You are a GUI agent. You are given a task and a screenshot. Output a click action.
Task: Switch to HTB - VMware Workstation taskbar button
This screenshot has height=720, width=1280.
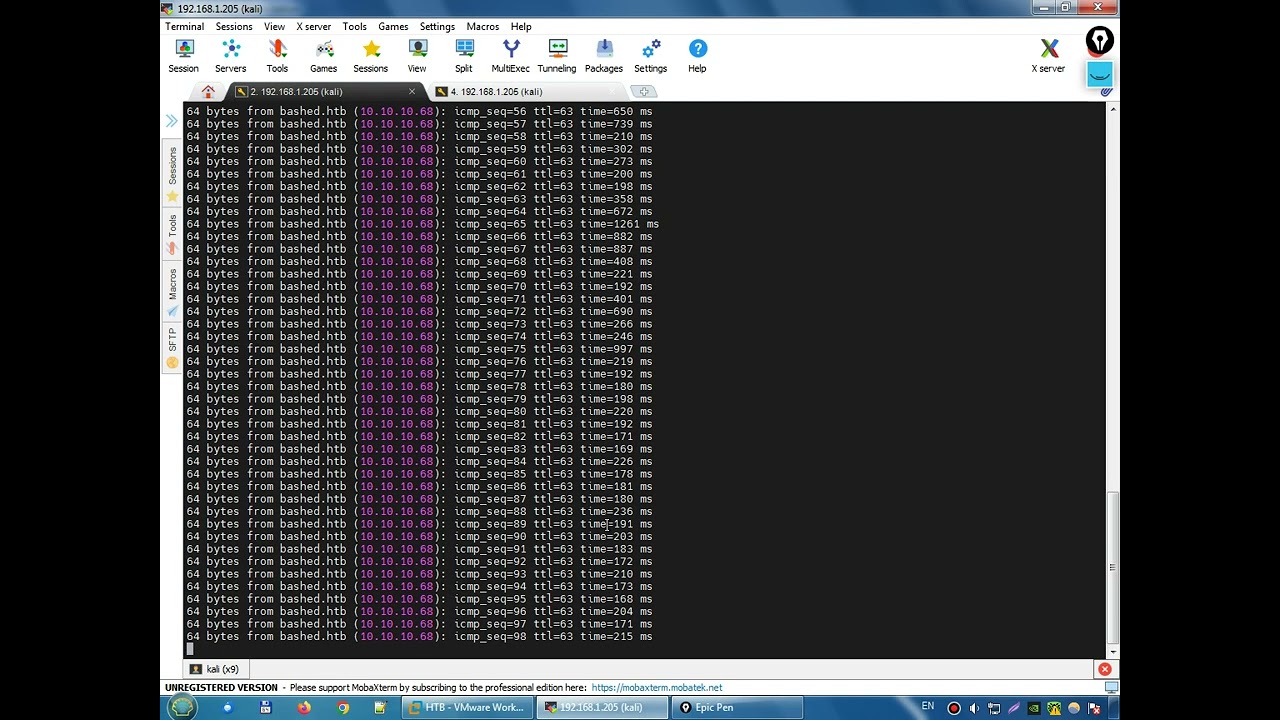pos(466,708)
